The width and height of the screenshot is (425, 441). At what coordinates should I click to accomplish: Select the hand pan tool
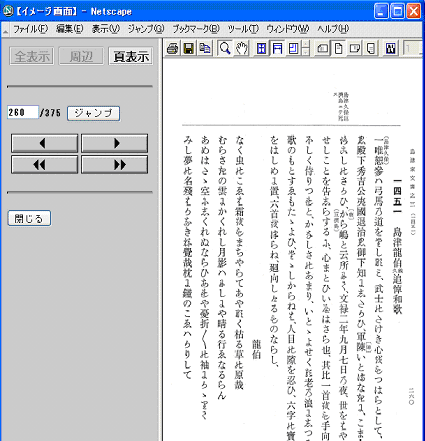(241, 49)
